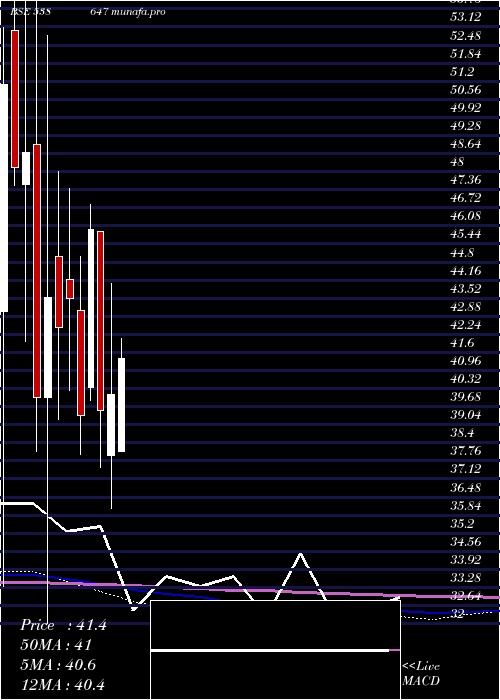Image resolution: width=500 pixels, height=700 pixels.
Task: Click the 52.48 price axis label
Action: point(466,35)
